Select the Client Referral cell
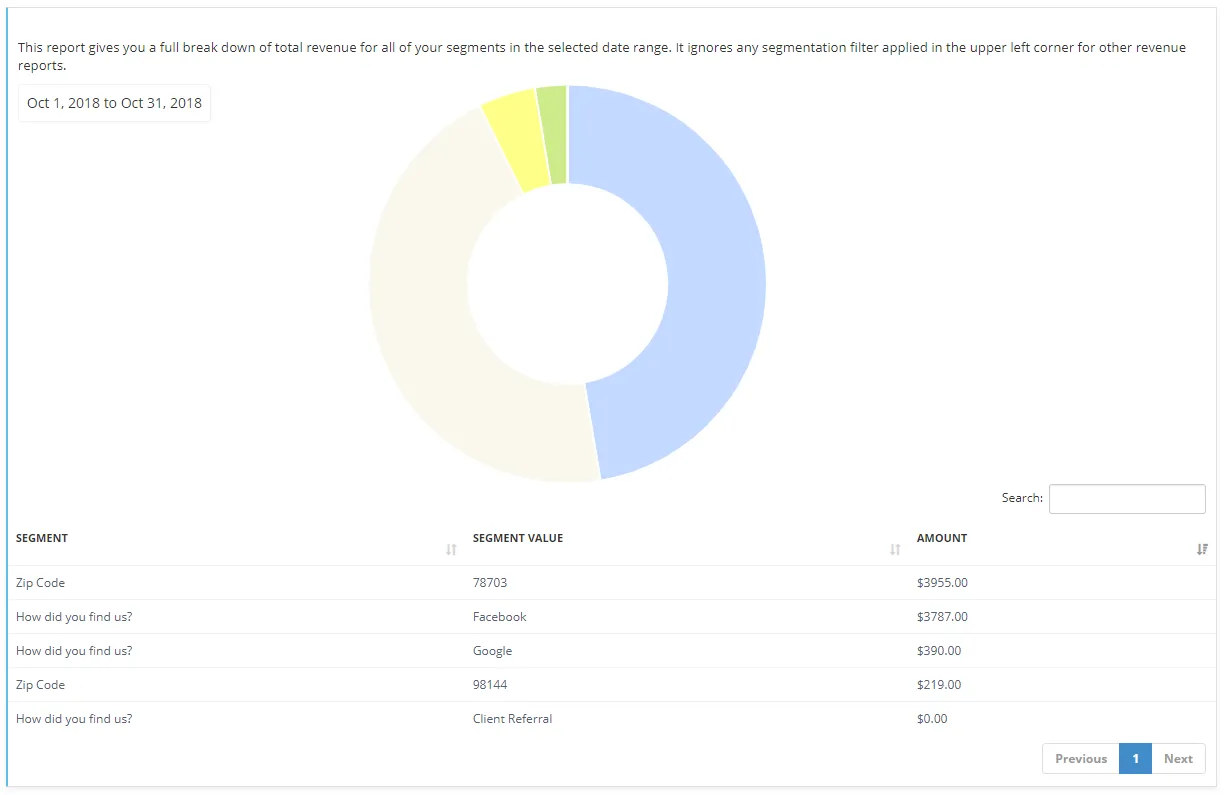The height and width of the screenshot is (795, 1226). pyautogui.click(x=512, y=719)
